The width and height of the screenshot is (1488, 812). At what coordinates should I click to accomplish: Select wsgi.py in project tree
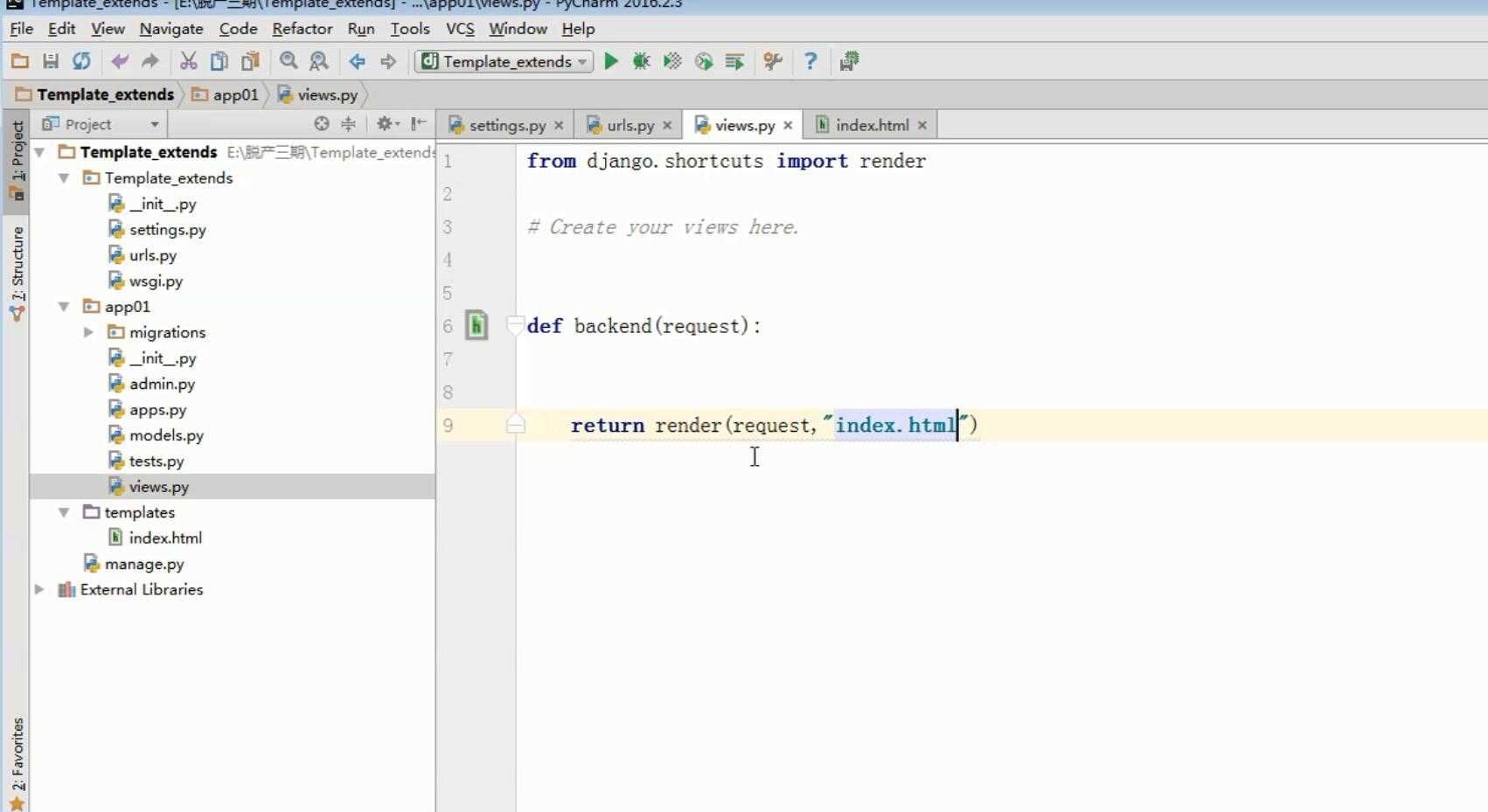[156, 281]
